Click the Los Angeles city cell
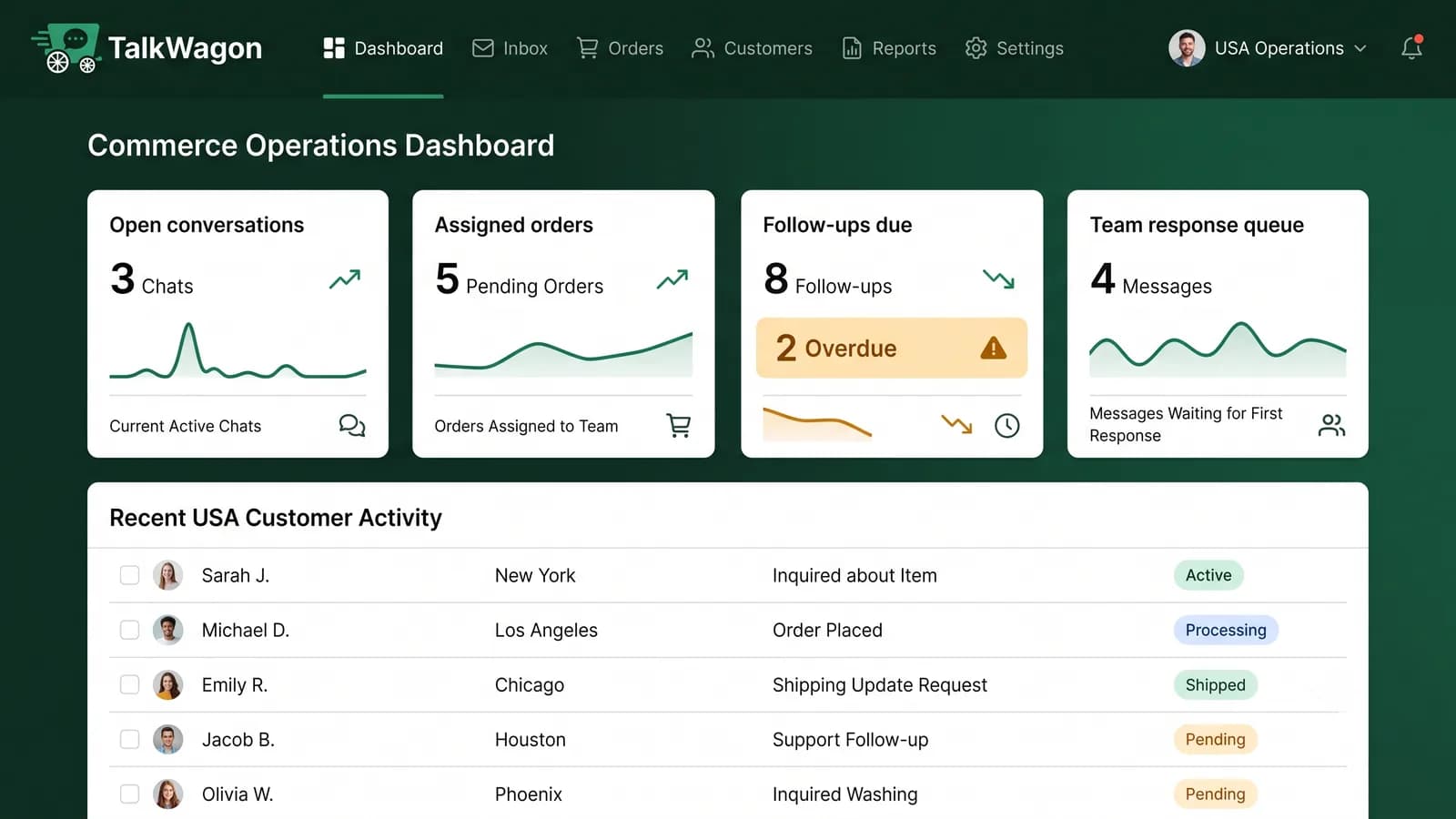 click(x=546, y=630)
